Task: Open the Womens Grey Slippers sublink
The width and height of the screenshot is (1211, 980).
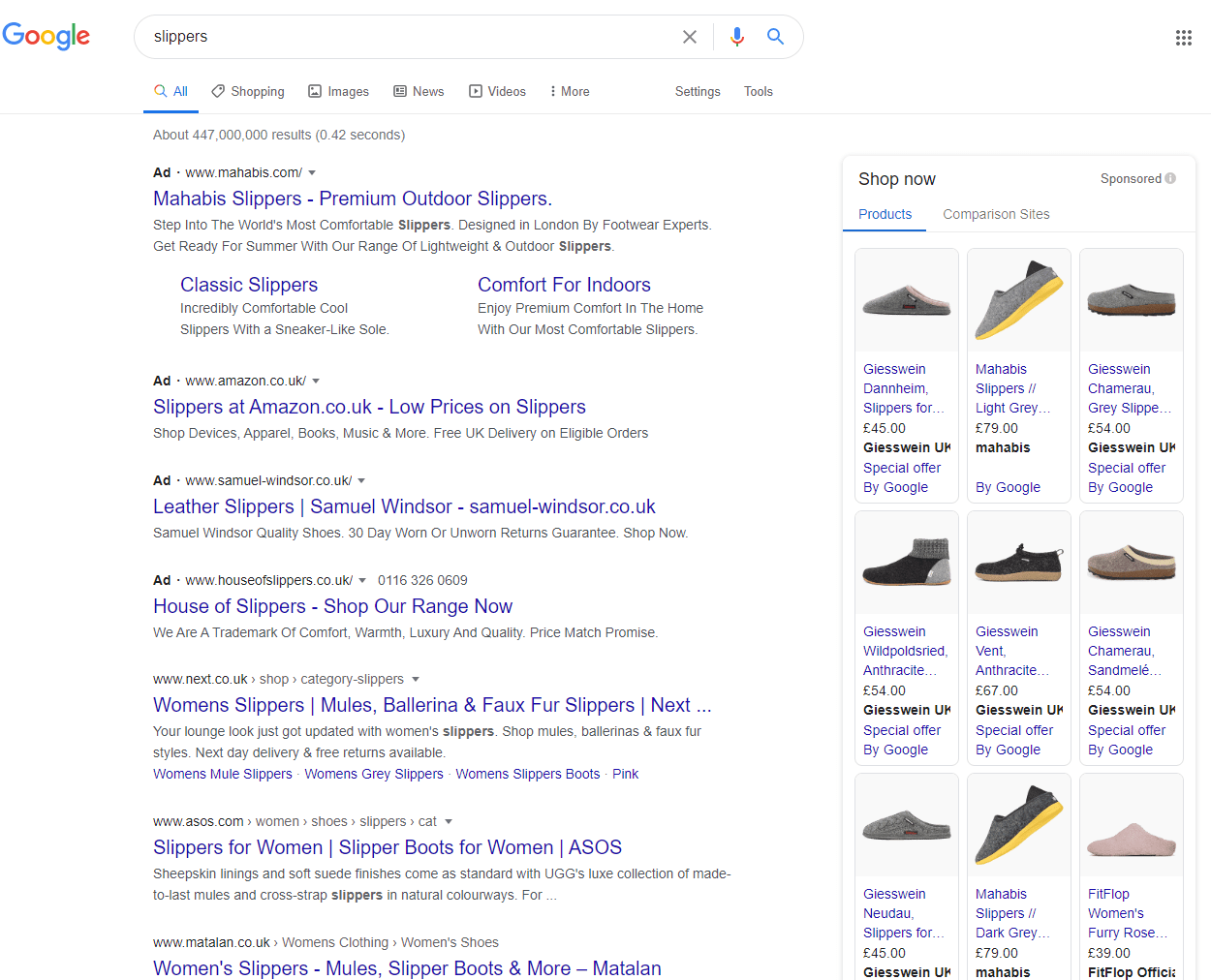Action: point(374,774)
